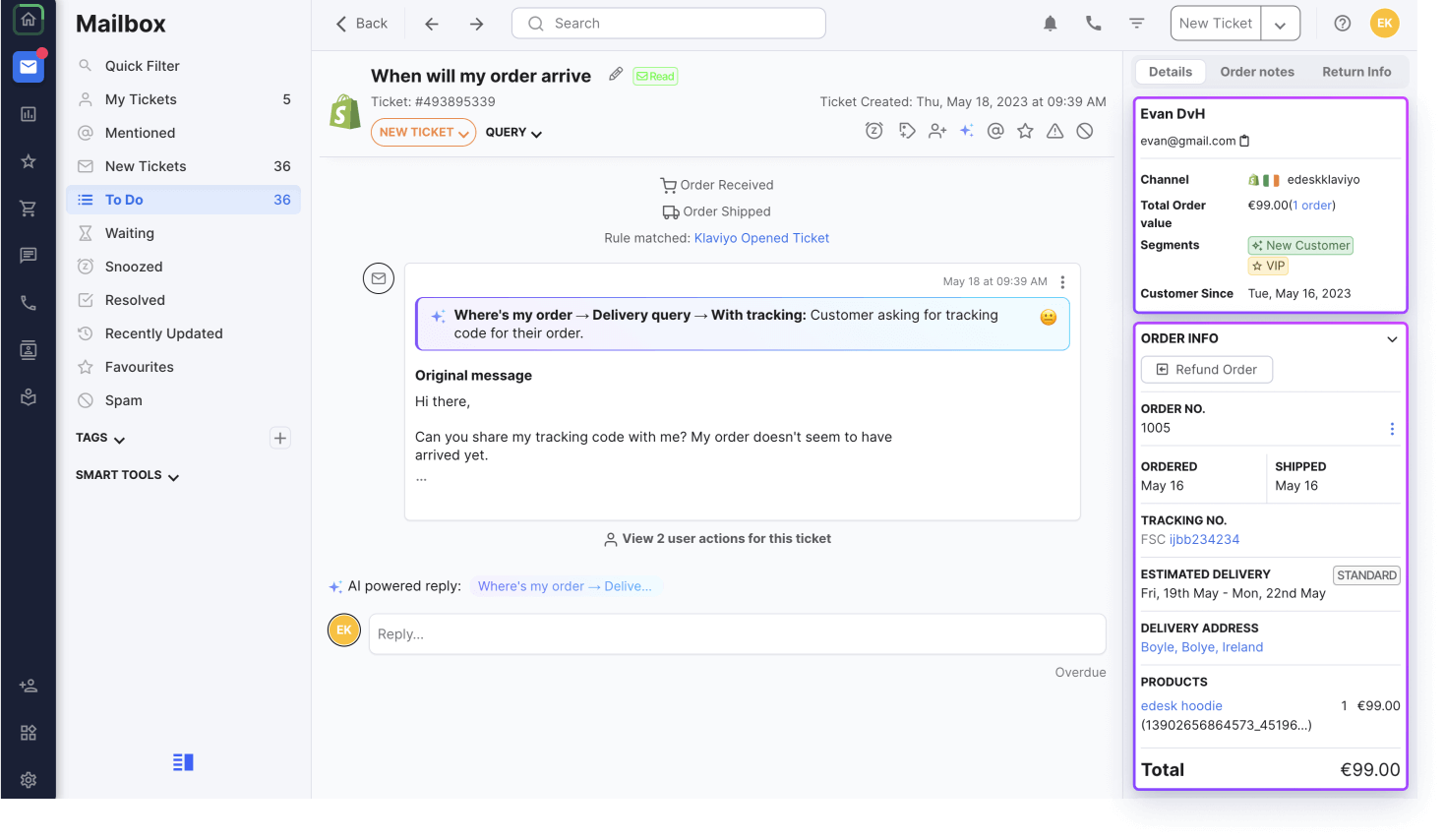1445x840 pixels.
Task: Open the chat message icon in left rail
Action: [28, 256]
